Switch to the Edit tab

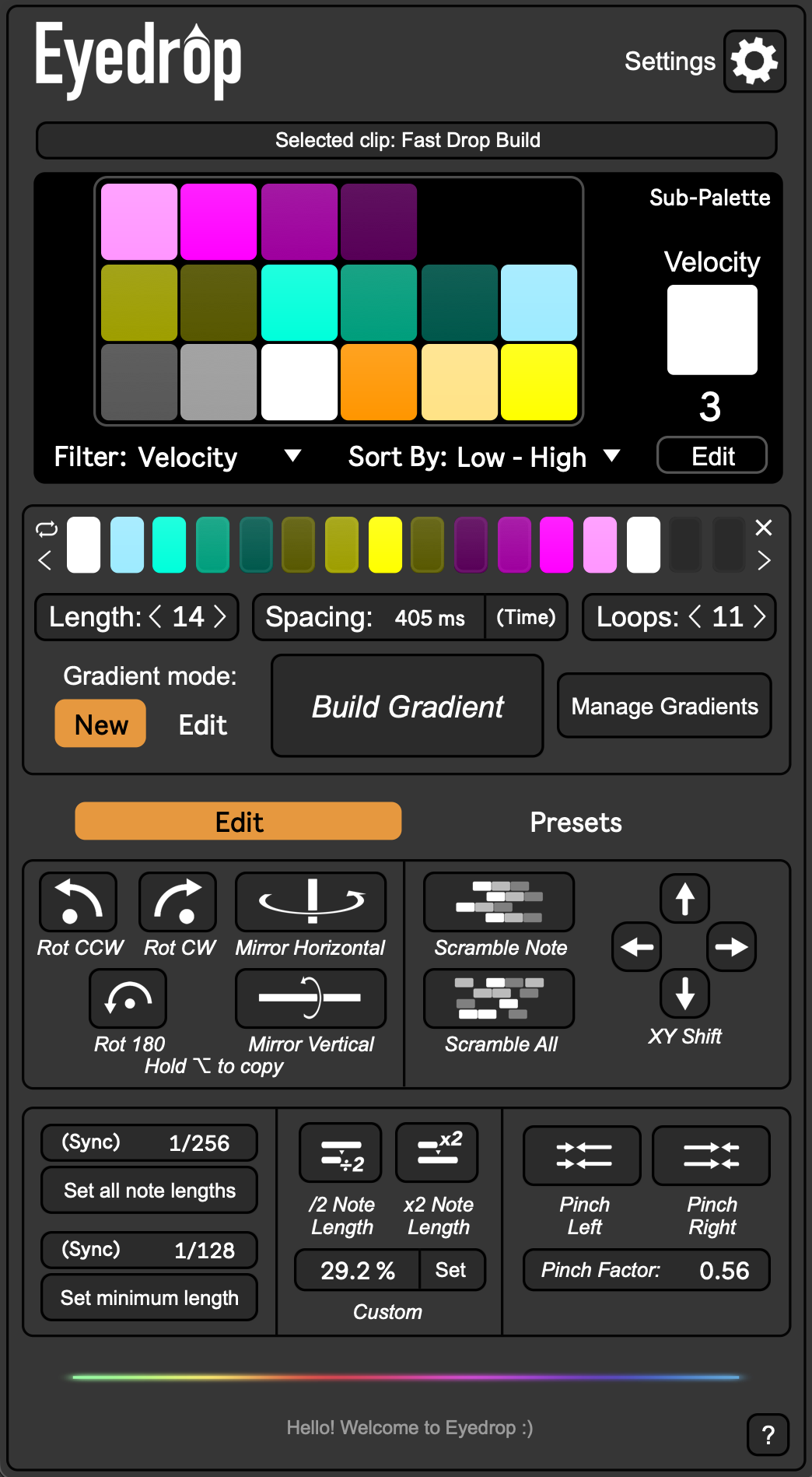238,822
